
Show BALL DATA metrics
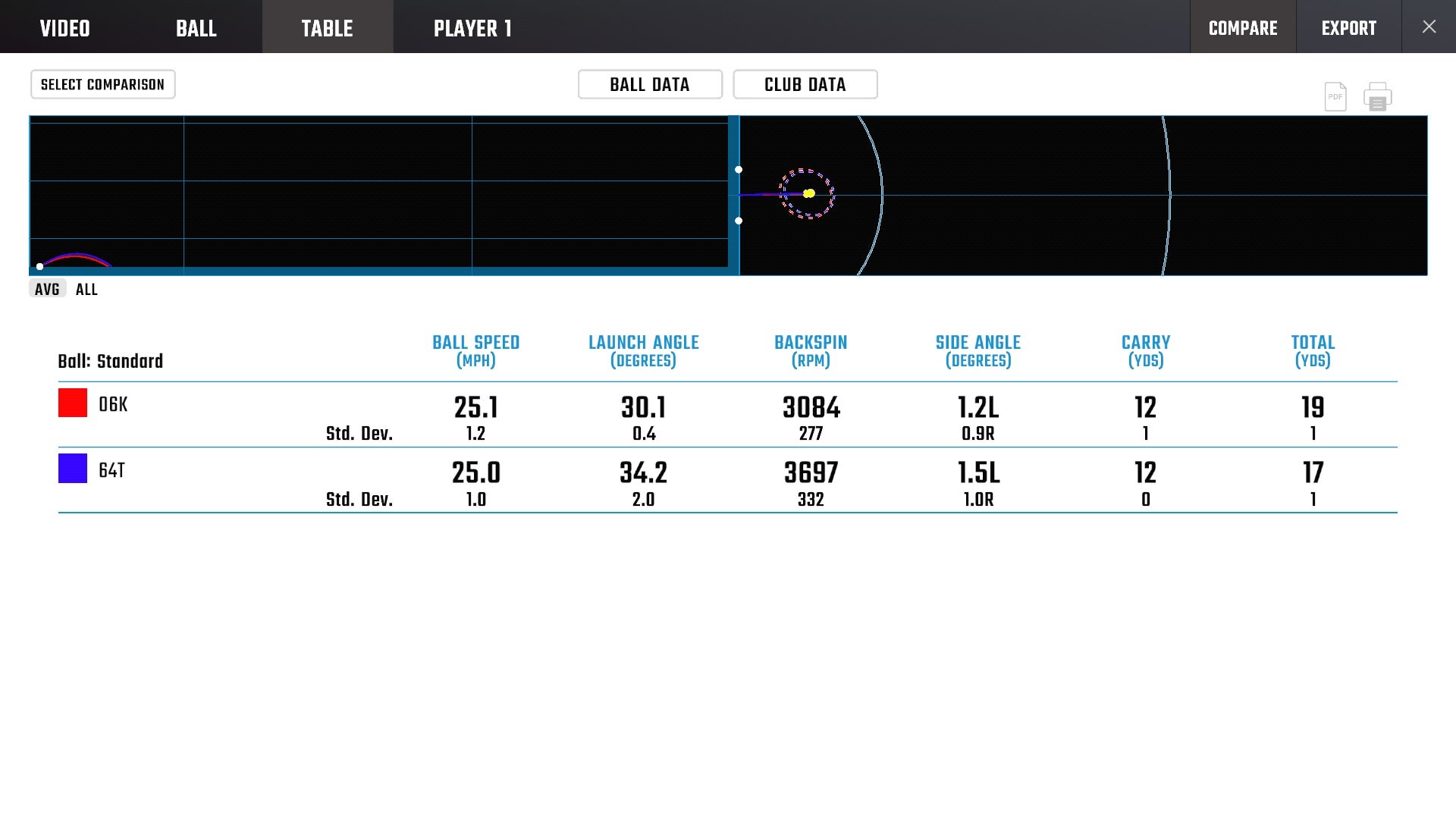click(x=649, y=84)
